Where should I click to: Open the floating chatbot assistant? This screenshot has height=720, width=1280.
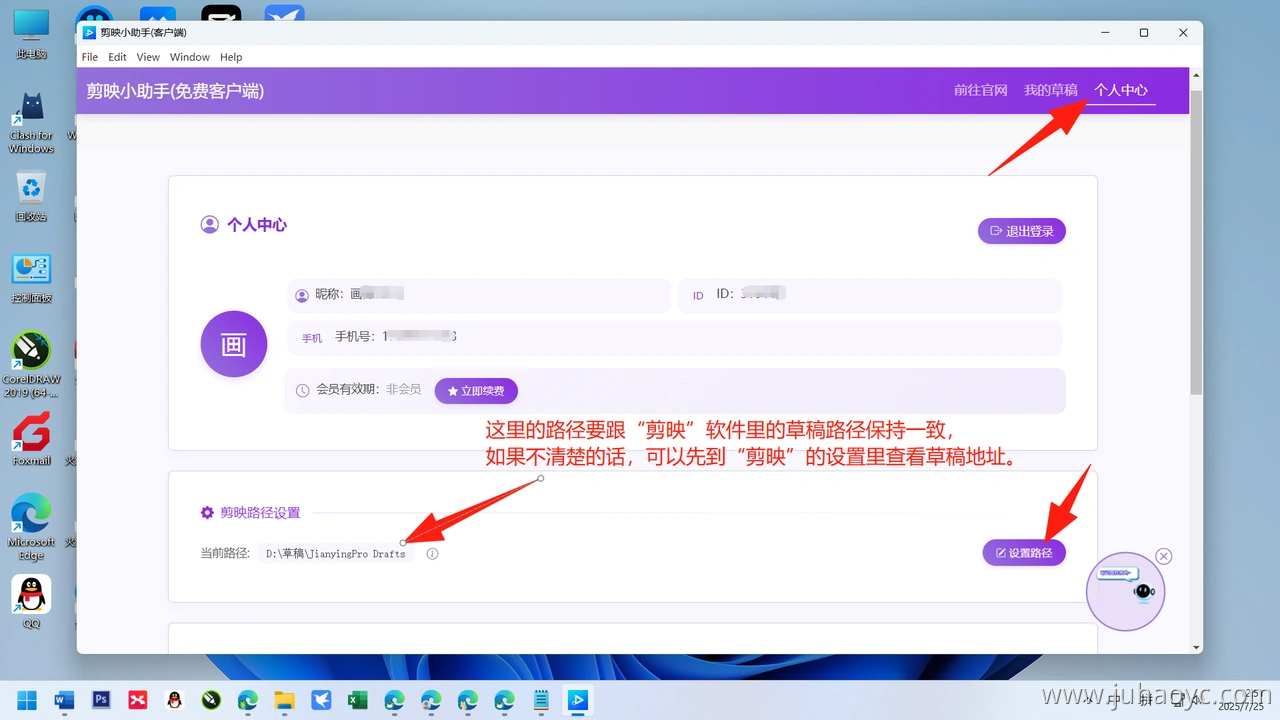point(1126,591)
